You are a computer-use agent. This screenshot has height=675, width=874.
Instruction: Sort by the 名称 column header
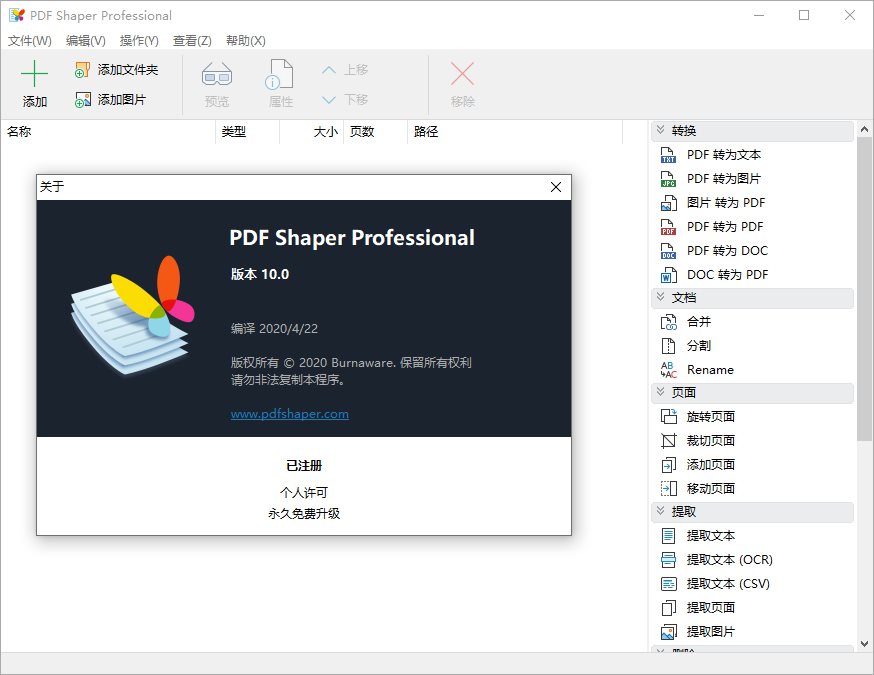click(109, 132)
